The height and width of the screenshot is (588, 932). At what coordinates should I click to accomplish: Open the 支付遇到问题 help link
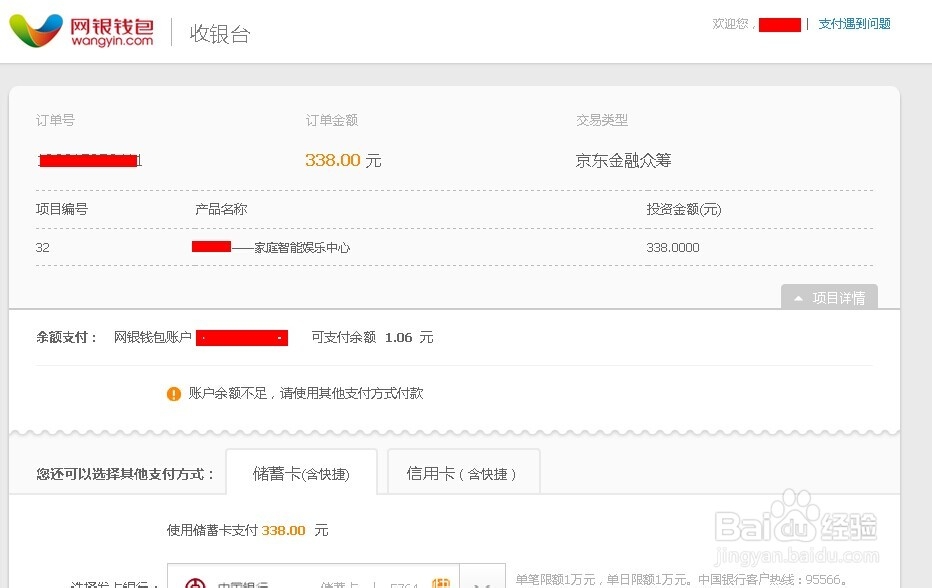(854, 24)
